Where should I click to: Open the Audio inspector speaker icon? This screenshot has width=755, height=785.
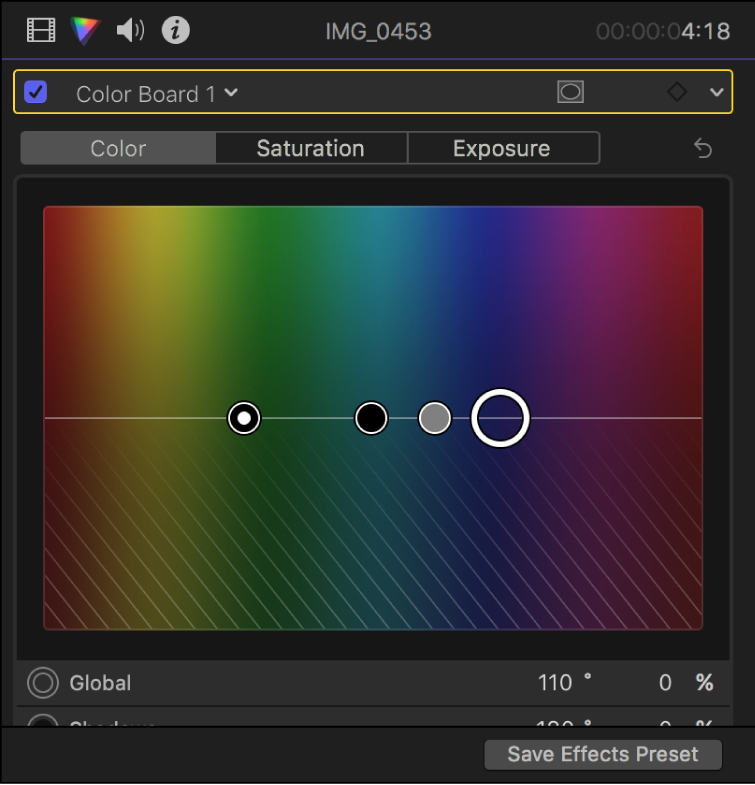click(130, 31)
